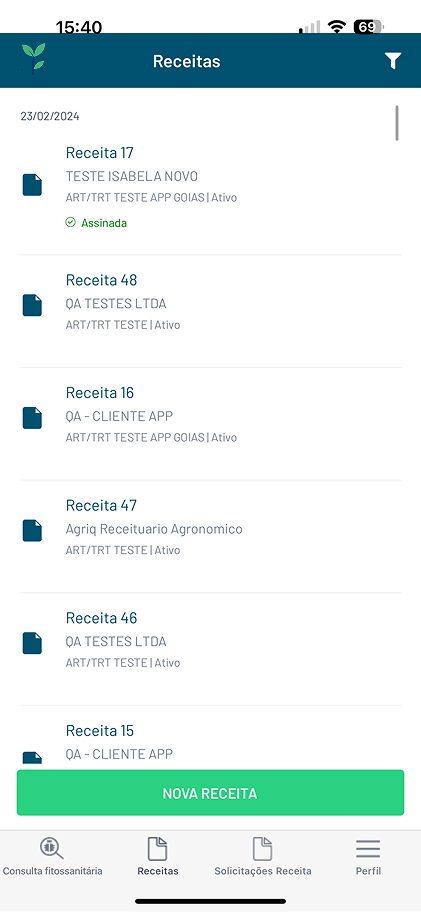Image resolution: width=421 pixels, height=916 pixels.
Task: Open the partially visible Receita 15 entry
Action: click(211, 738)
